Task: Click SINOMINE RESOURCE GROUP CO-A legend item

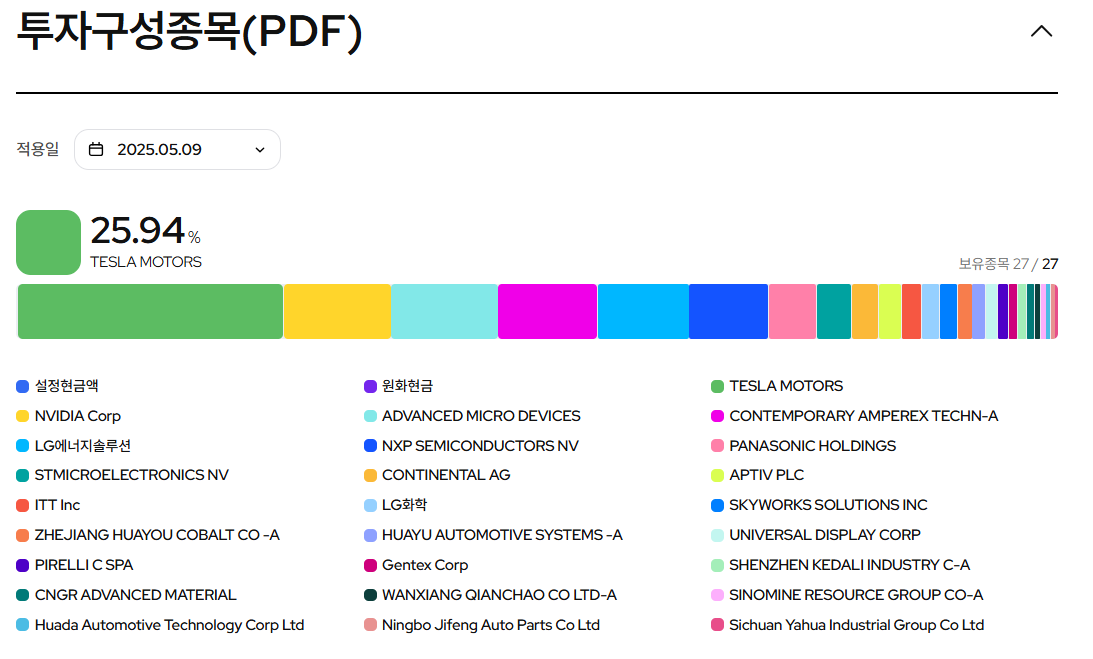Action: 847,595
